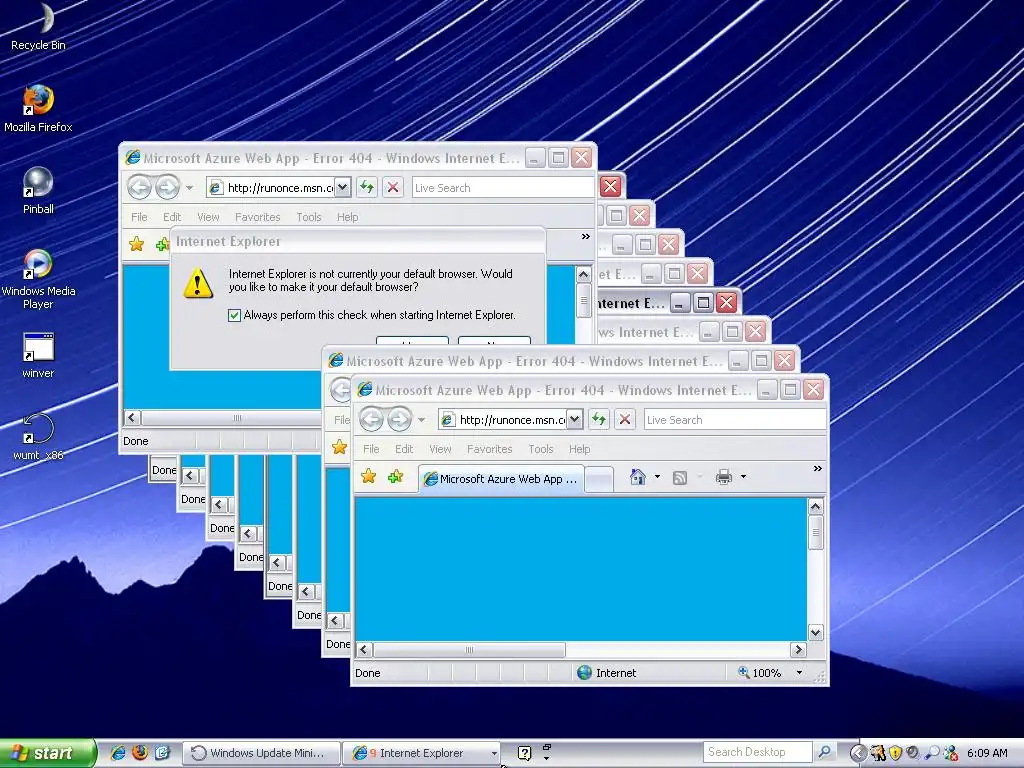1024x768 pixels.
Task: Uncheck Always perform this check checkbox
Action: (234, 315)
